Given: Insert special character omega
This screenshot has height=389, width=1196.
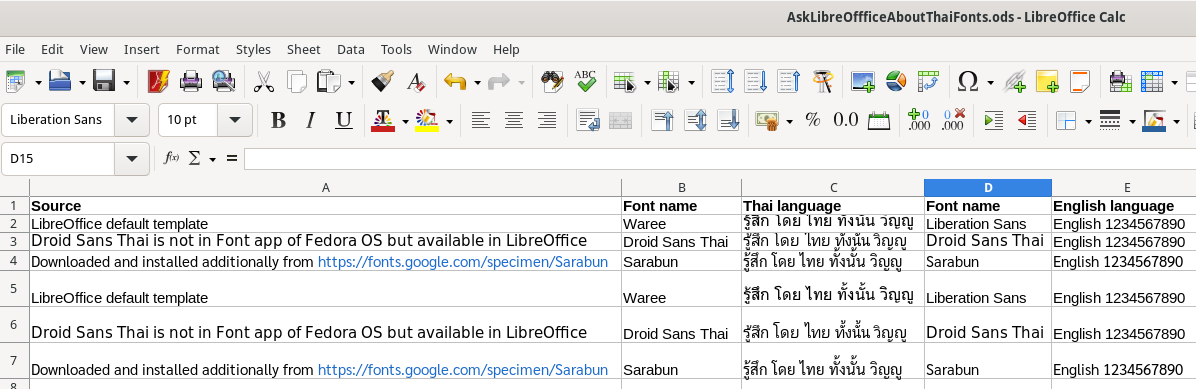Looking at the screenshot, I should click(968, 81).
